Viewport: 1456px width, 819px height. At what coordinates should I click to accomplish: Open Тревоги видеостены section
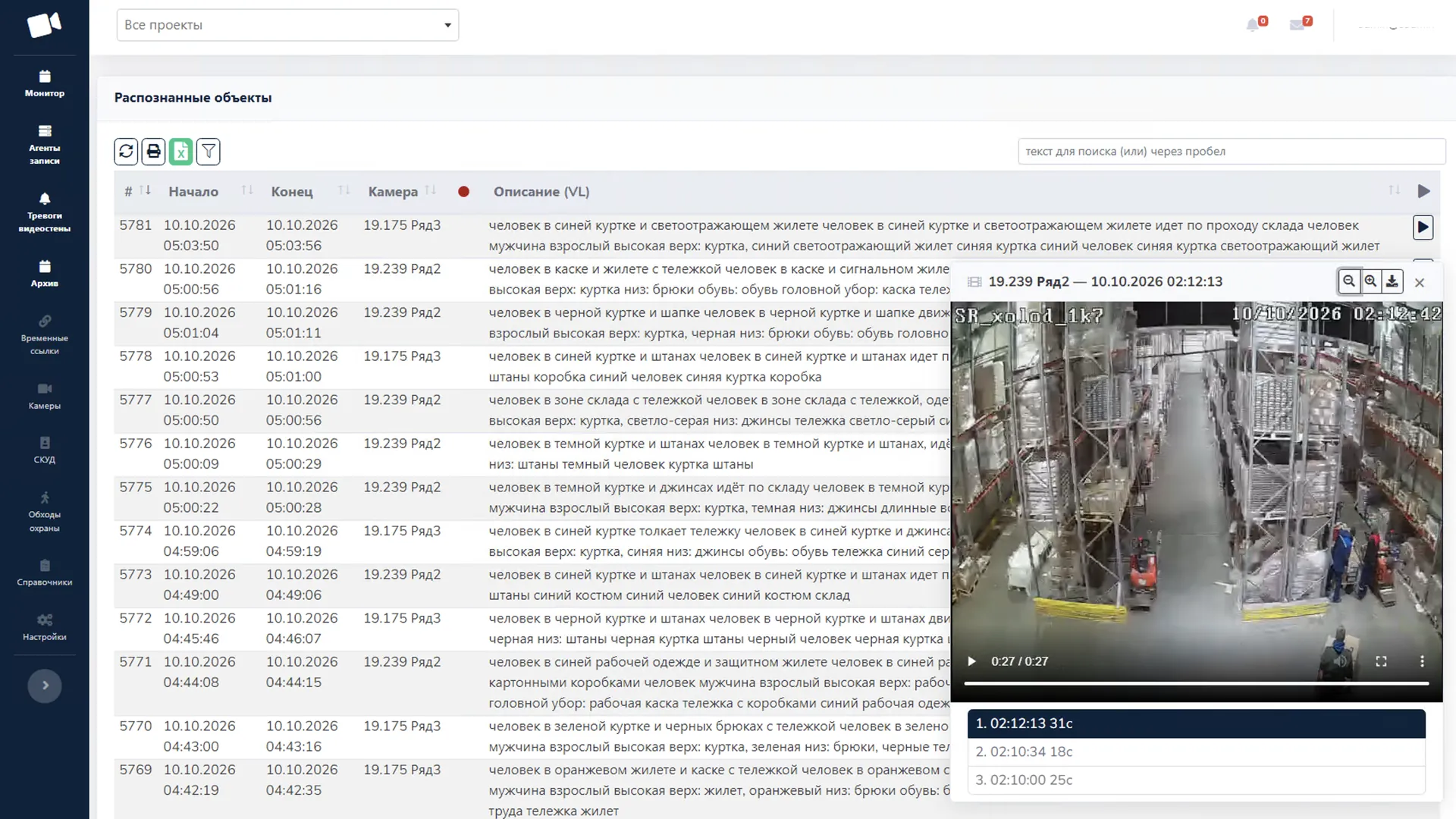coord(44,212)
